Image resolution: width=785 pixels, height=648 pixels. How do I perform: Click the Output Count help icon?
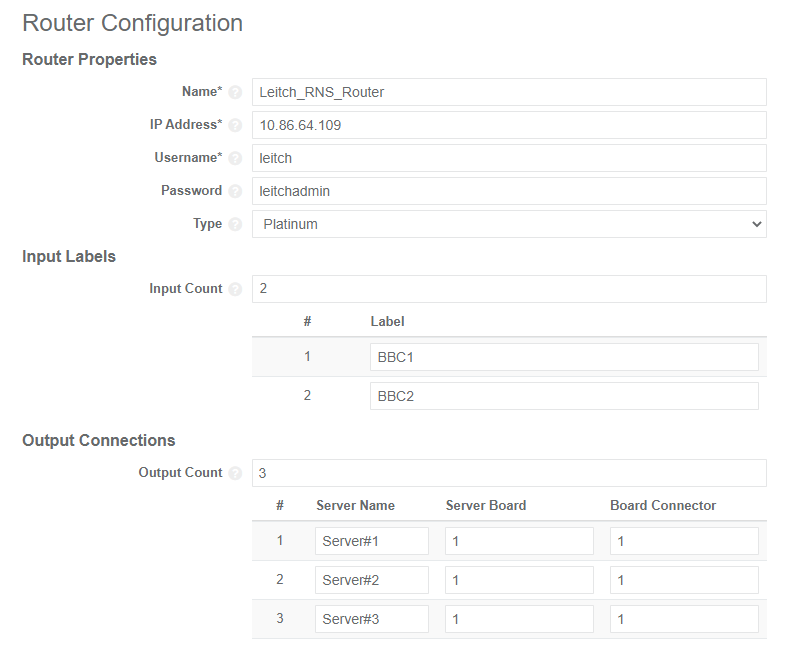[235, 473]
